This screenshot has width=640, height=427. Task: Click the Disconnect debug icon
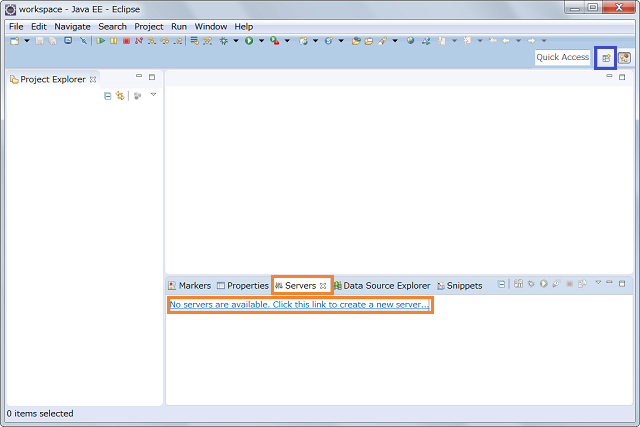click(139, 41)
